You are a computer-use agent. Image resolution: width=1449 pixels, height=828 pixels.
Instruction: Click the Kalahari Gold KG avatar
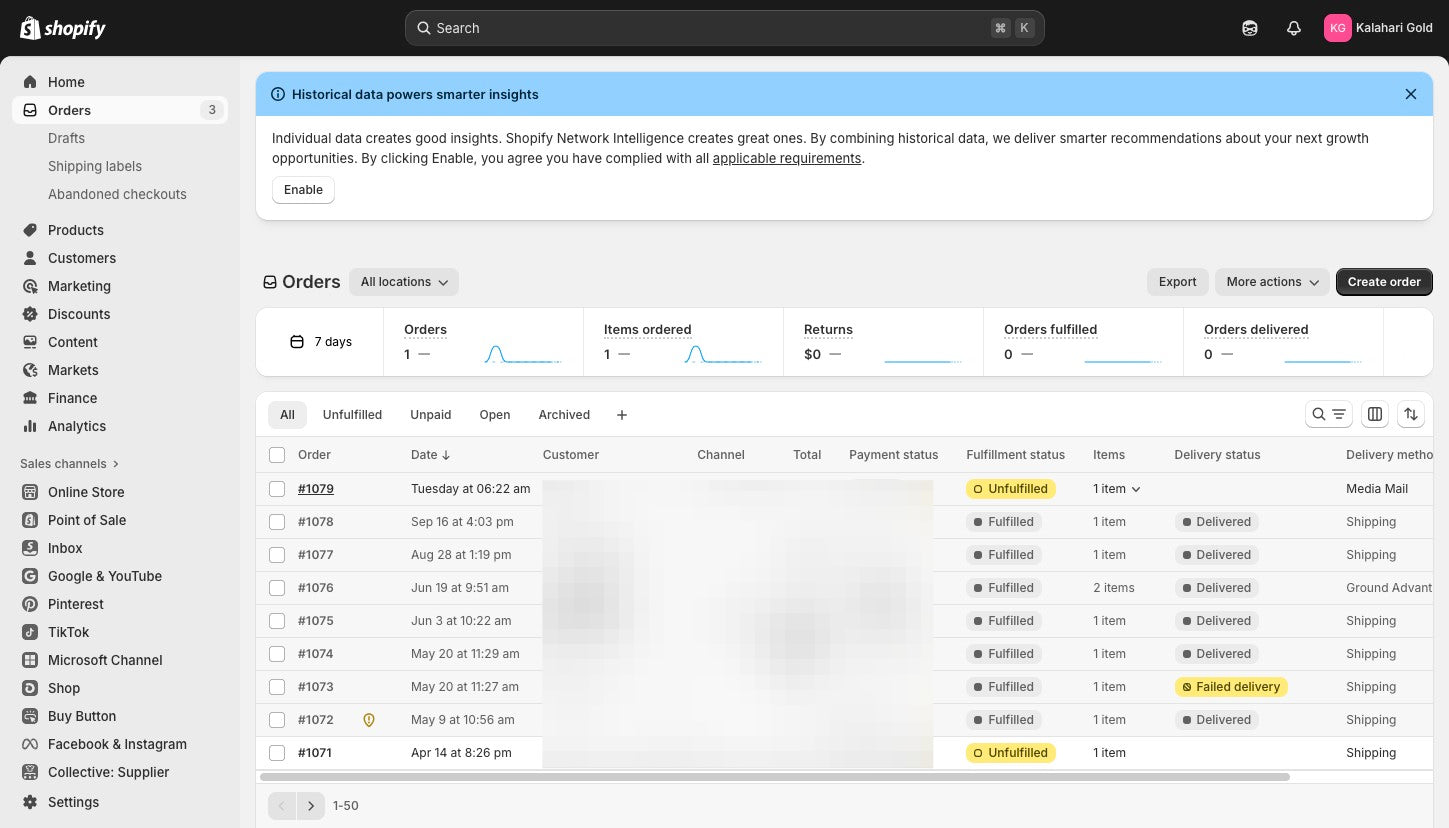point(1337,28)
